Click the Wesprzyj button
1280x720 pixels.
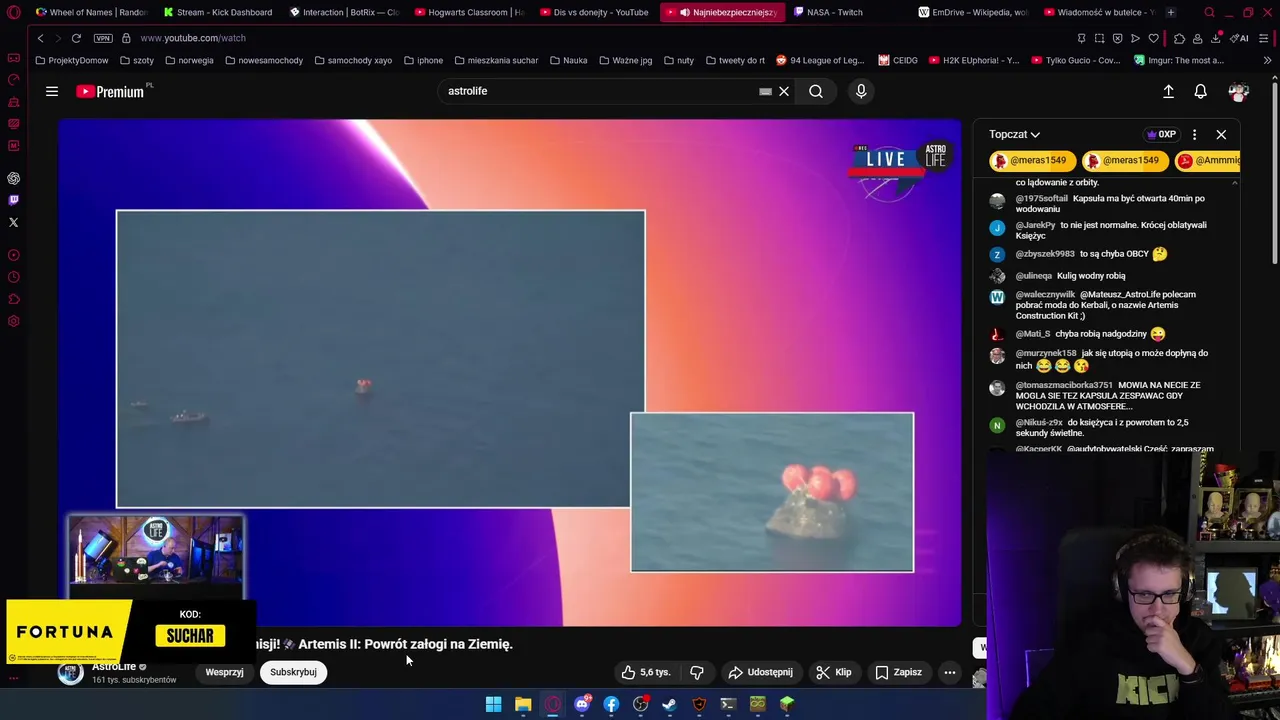point(224,672)
